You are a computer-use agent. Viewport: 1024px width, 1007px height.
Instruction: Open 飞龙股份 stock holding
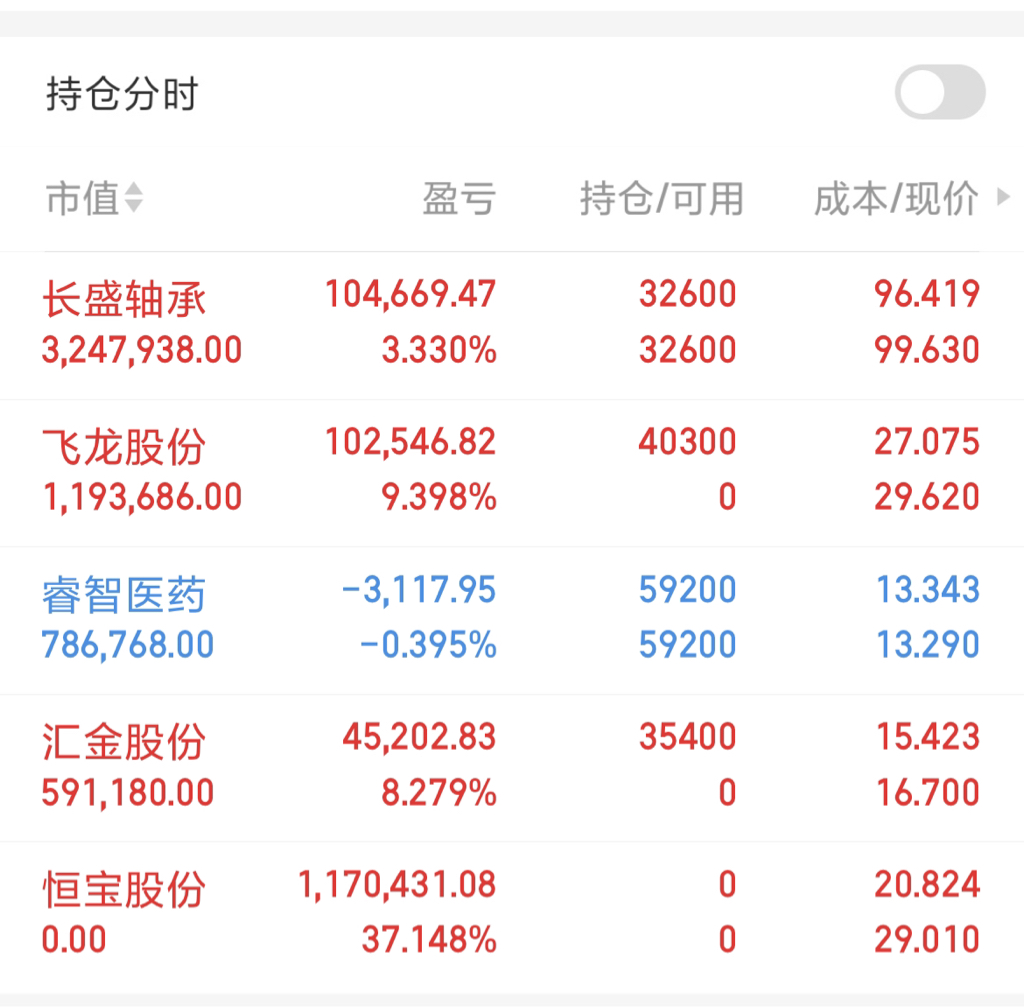(x=512, y=473)
